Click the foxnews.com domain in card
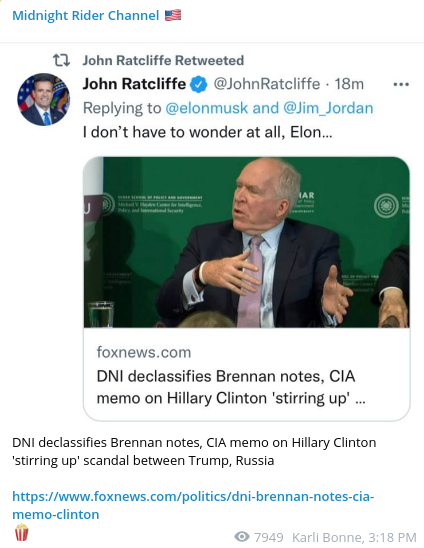Image resolution: width=424 pixels, height=548 pixels. (144, 352)
